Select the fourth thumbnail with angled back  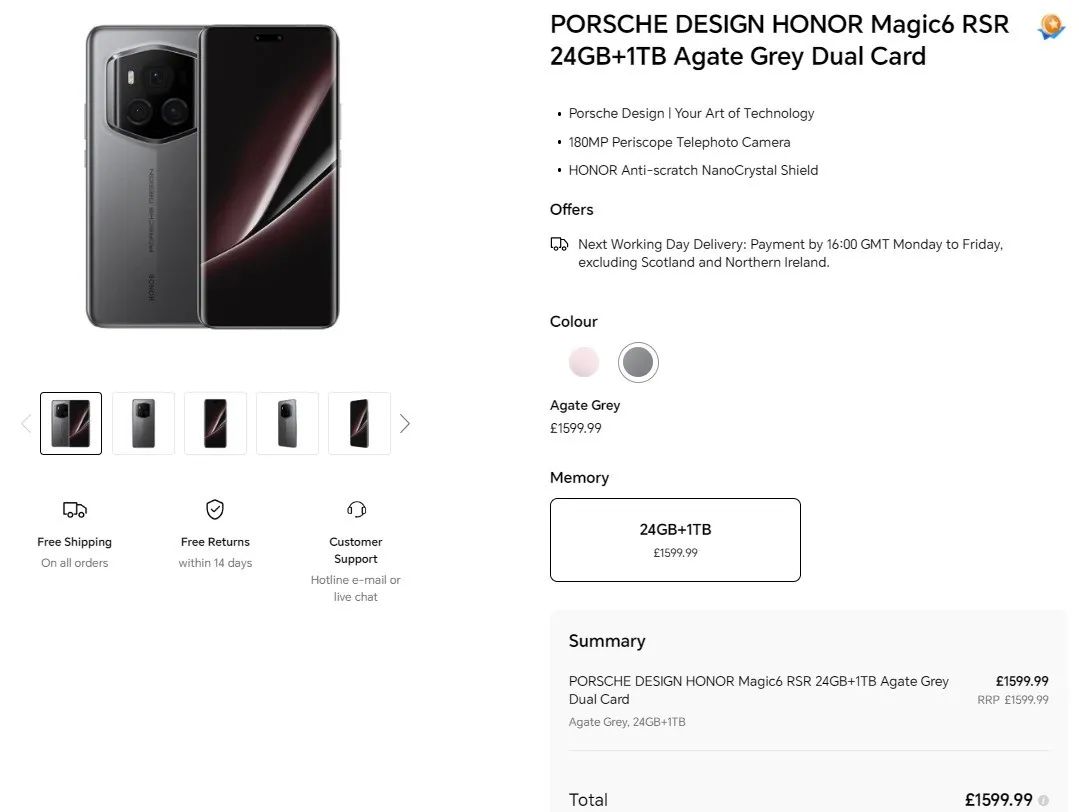287,424
